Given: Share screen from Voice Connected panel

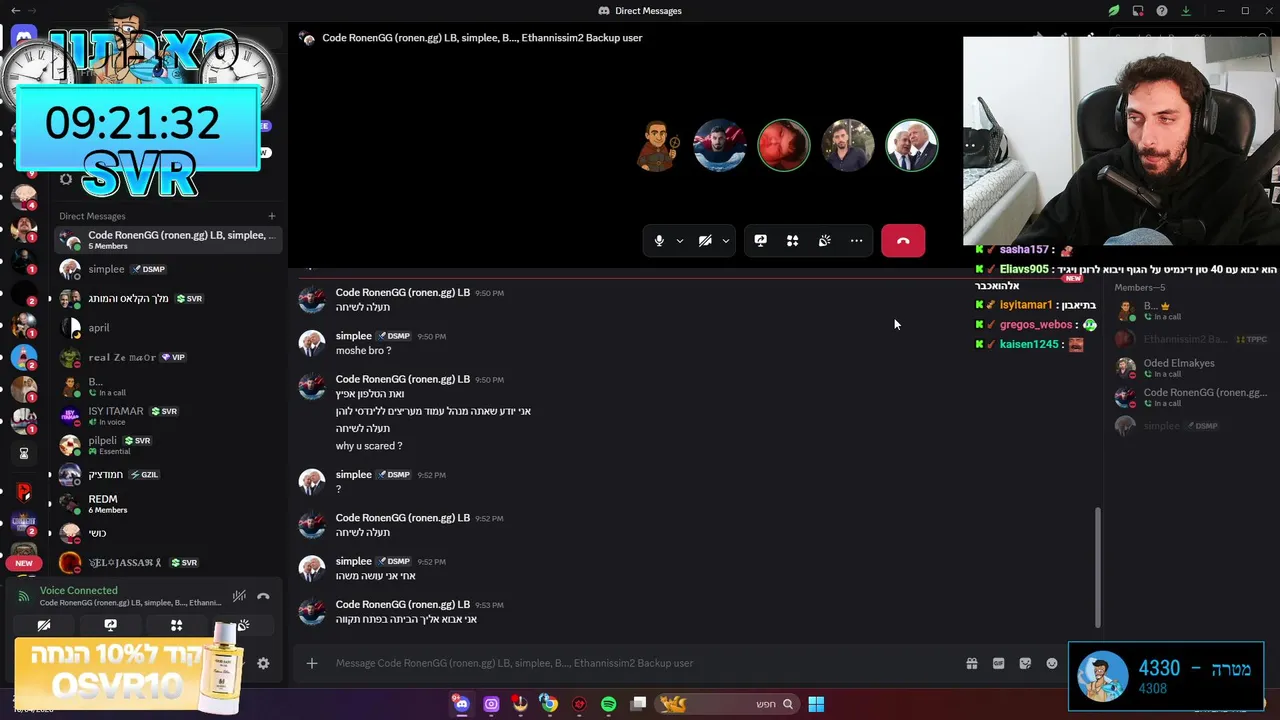Looking at the screenshot, I should 110,625.
